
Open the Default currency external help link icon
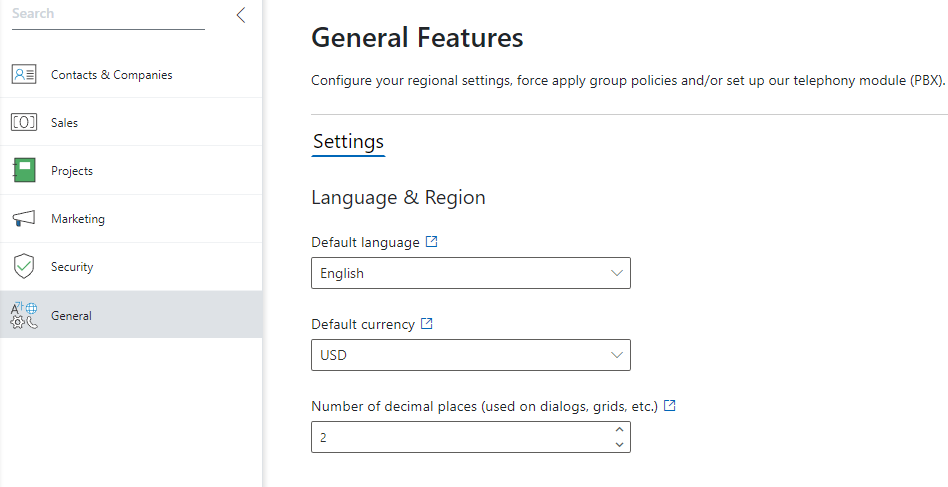427,323
